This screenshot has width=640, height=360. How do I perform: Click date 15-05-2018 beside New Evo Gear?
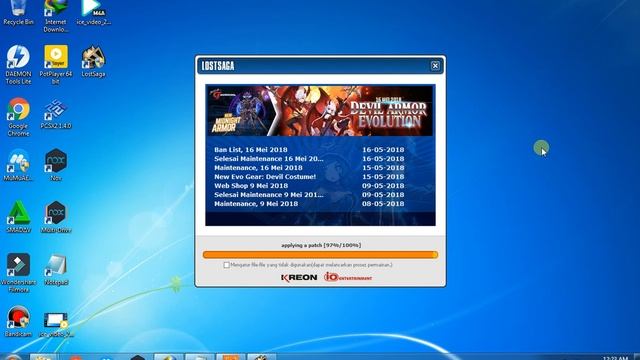pyautogui.click(x=383, y=177)
